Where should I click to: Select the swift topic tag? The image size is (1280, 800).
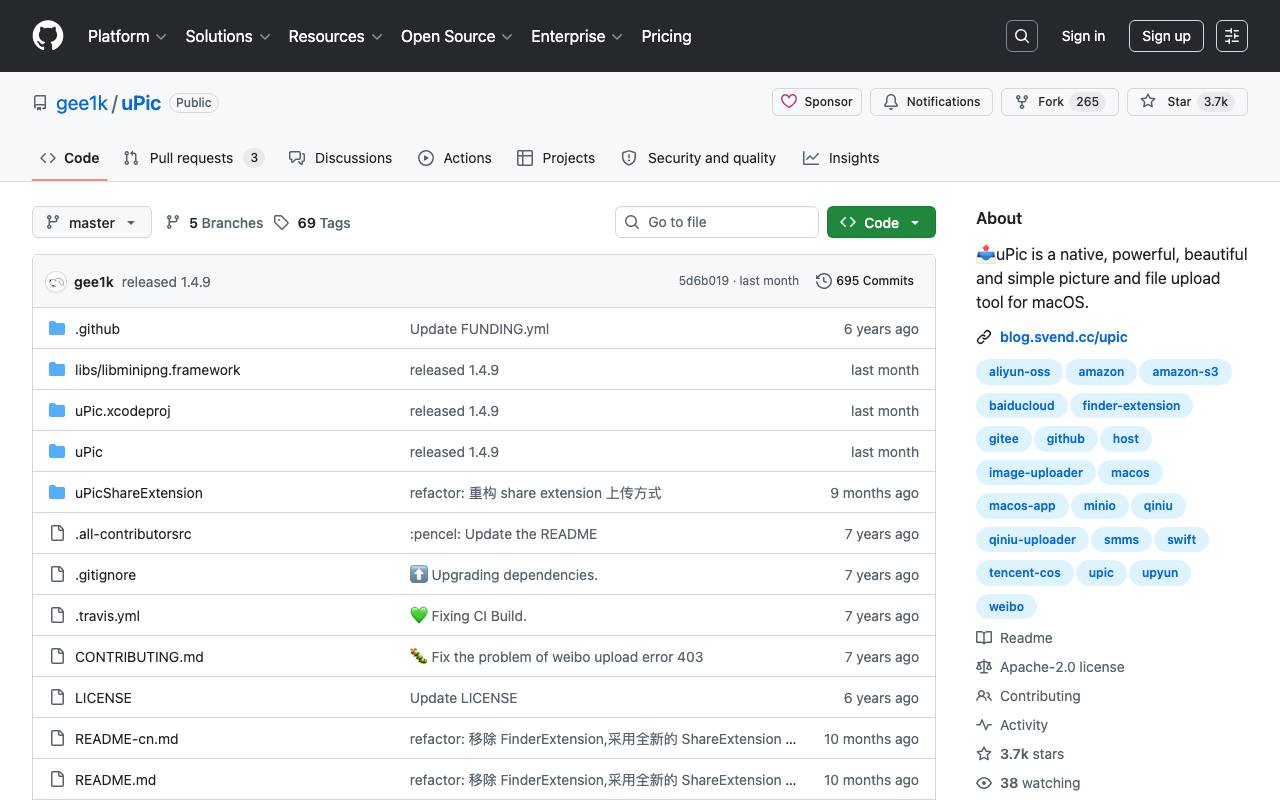pos(1182,540)
